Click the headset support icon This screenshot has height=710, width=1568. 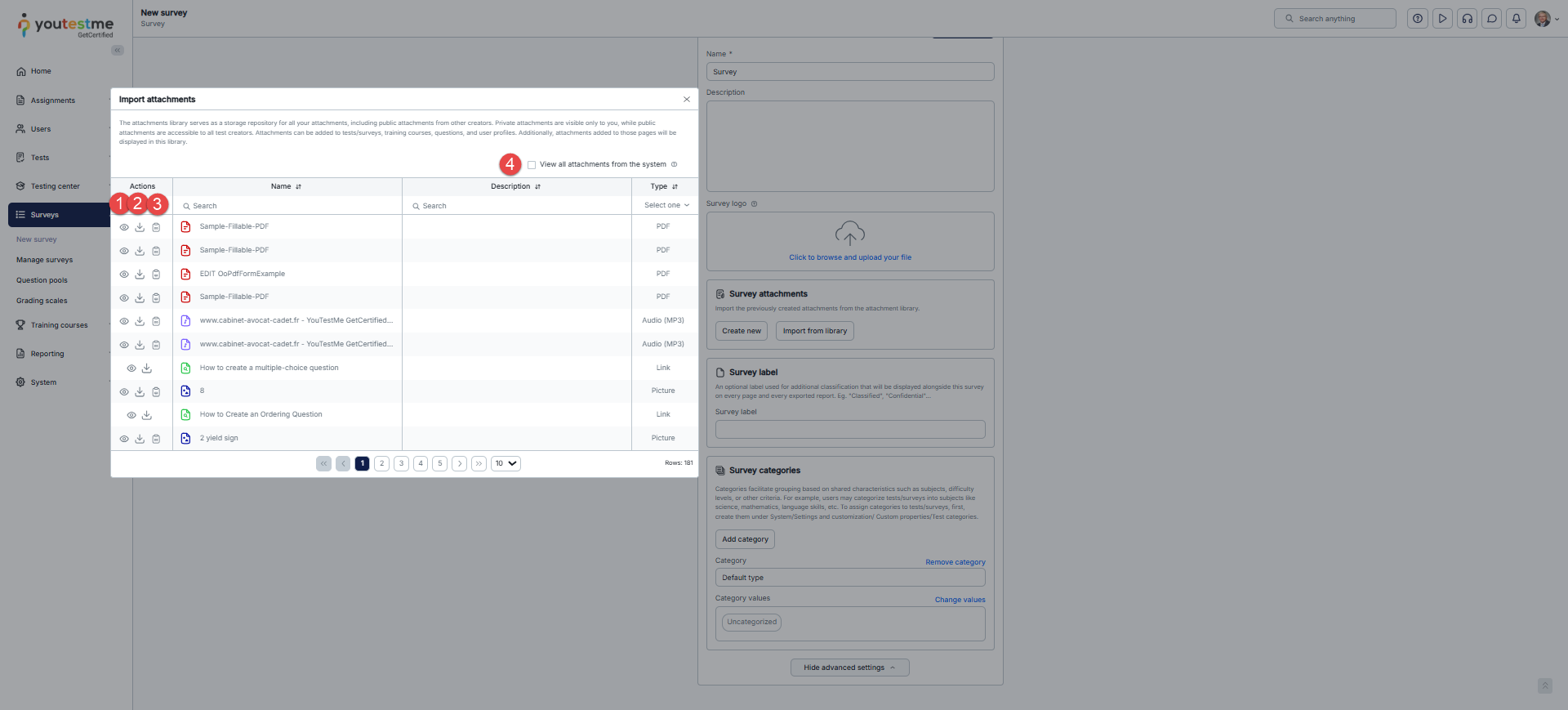[1467, 19]
